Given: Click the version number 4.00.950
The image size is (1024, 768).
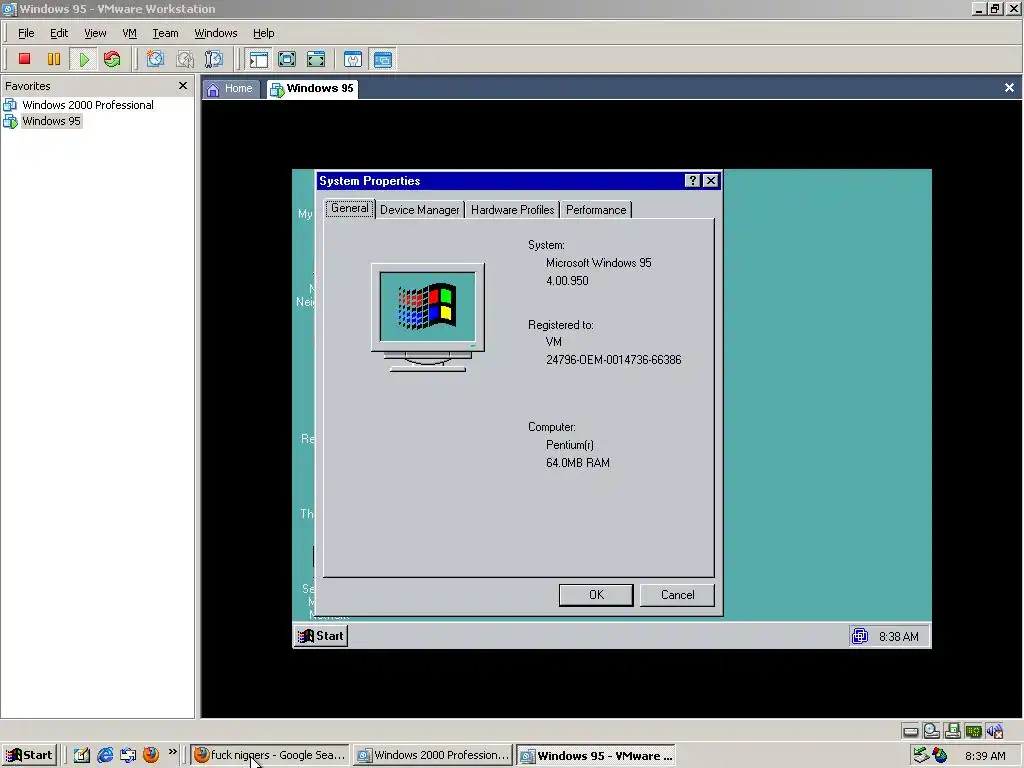Looking at the screenshot, I should click(567, 281).
